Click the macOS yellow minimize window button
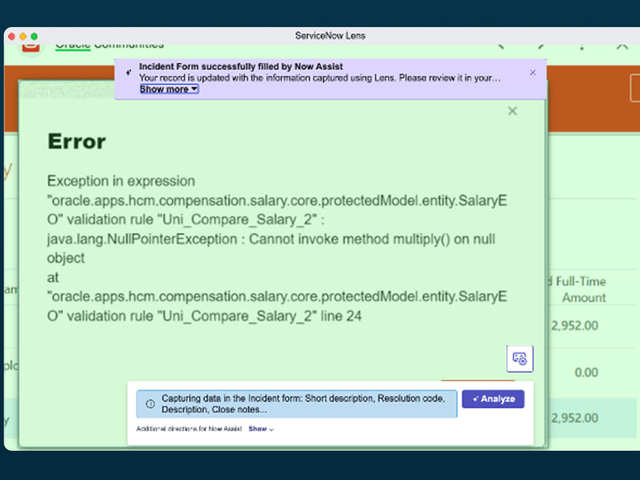This screenshot has width=640, height=480. coord(23,36)
